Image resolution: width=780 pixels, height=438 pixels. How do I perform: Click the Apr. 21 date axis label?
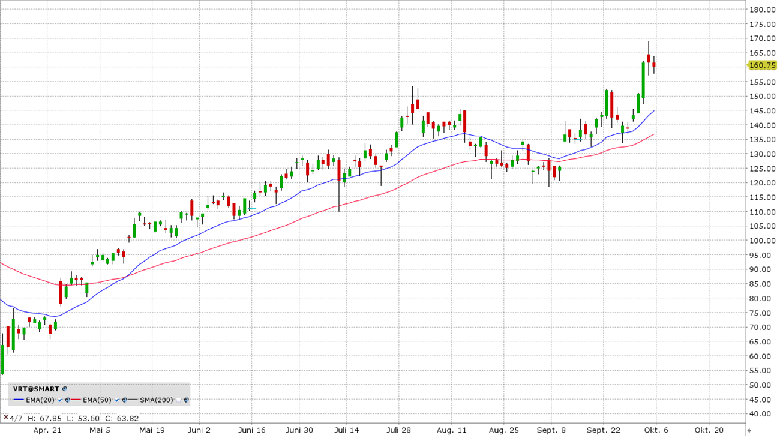coord(47,431)
